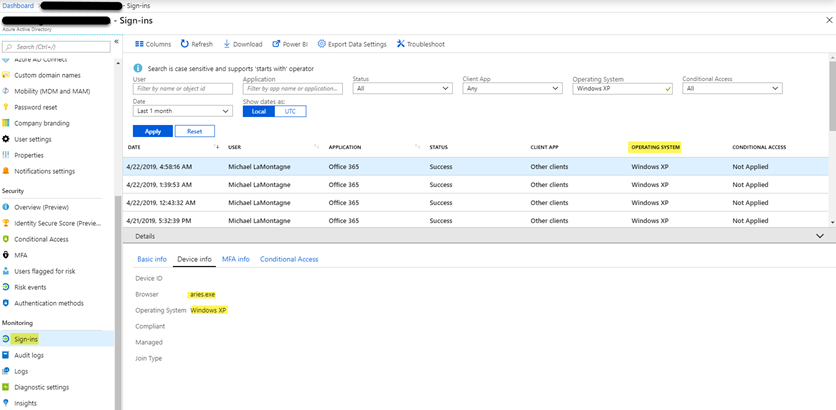Click the Diagnostic settings icon
This screenshot has width=836, height=410.
(x=6, y=387)
